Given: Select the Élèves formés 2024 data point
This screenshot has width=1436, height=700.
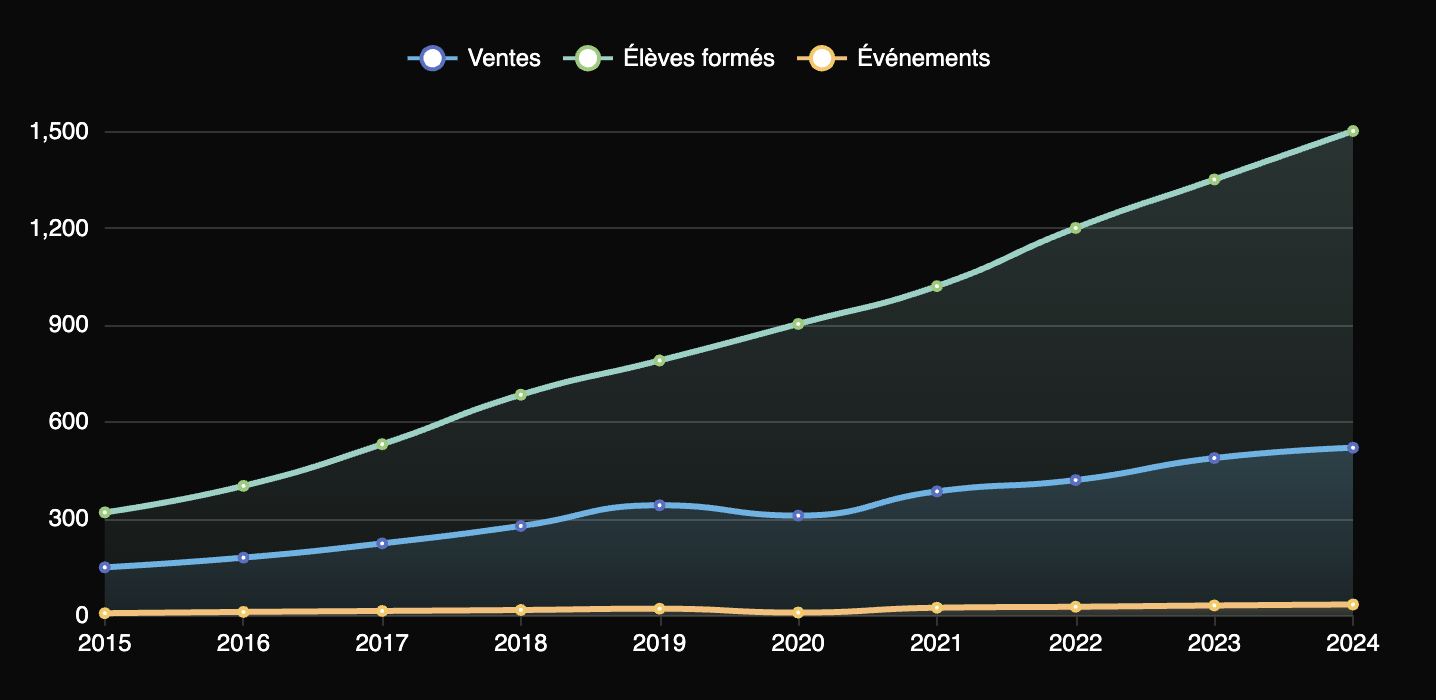Looking at the screenshot, I should (1352, 131).
